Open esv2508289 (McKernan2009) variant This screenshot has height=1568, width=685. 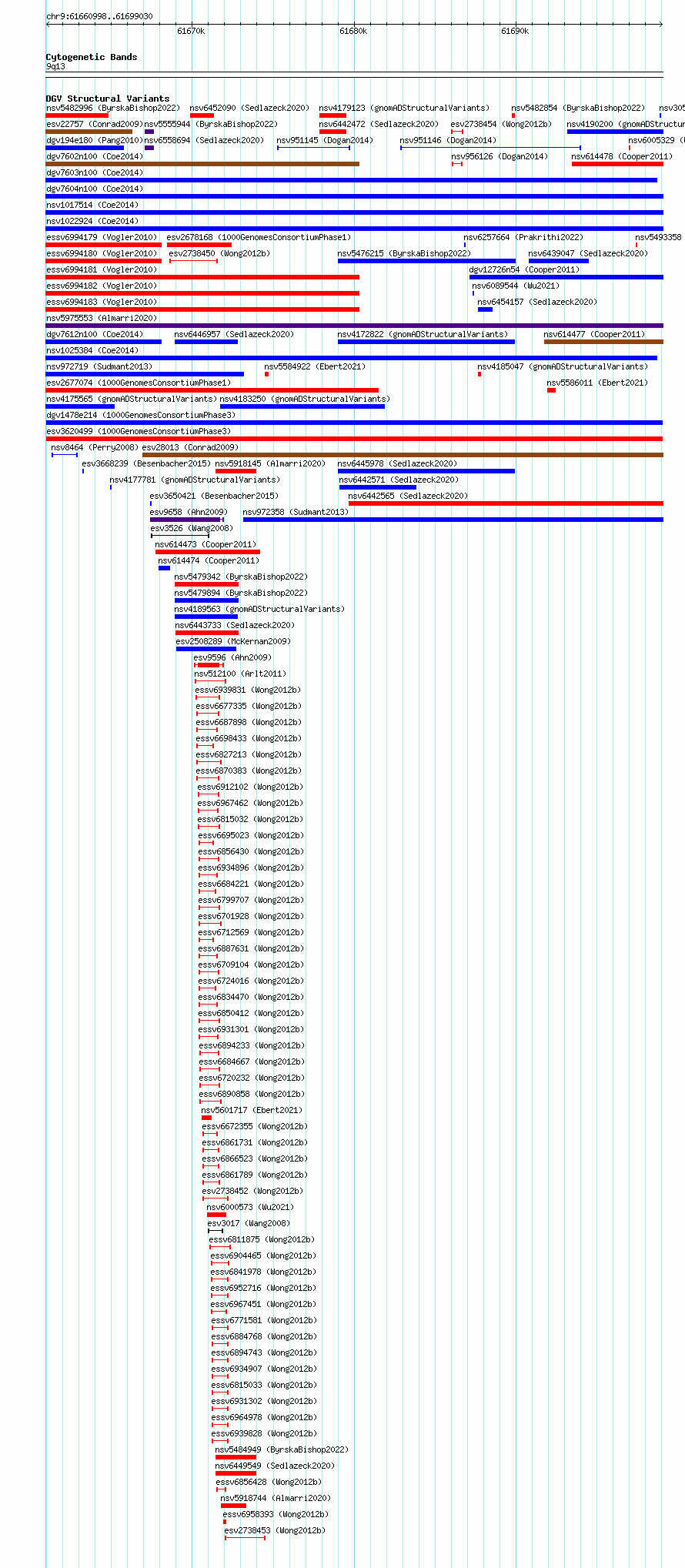click(x=234, y=642)
